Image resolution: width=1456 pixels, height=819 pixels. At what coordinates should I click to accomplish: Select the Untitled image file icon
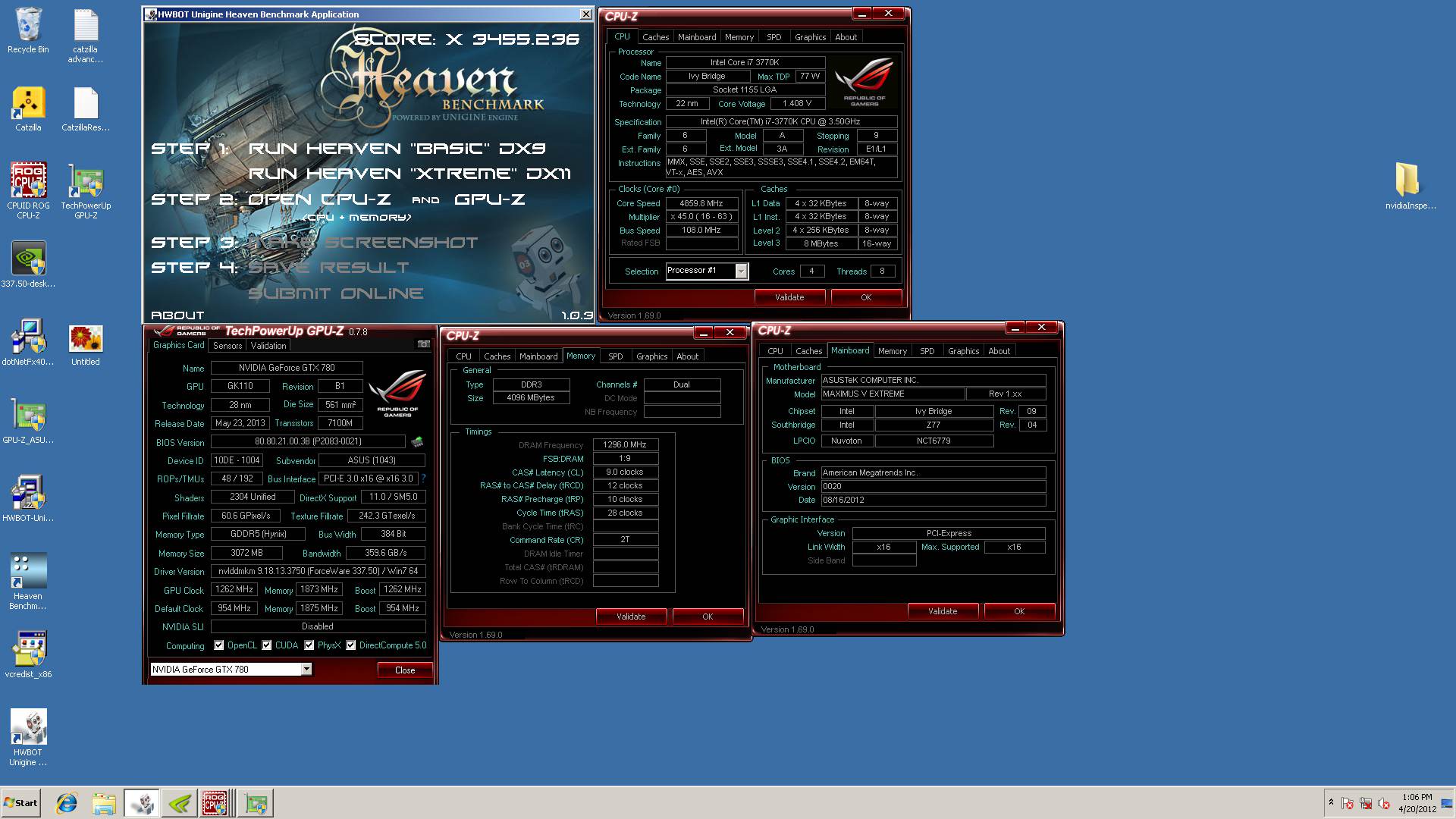[x=86, y=343]
